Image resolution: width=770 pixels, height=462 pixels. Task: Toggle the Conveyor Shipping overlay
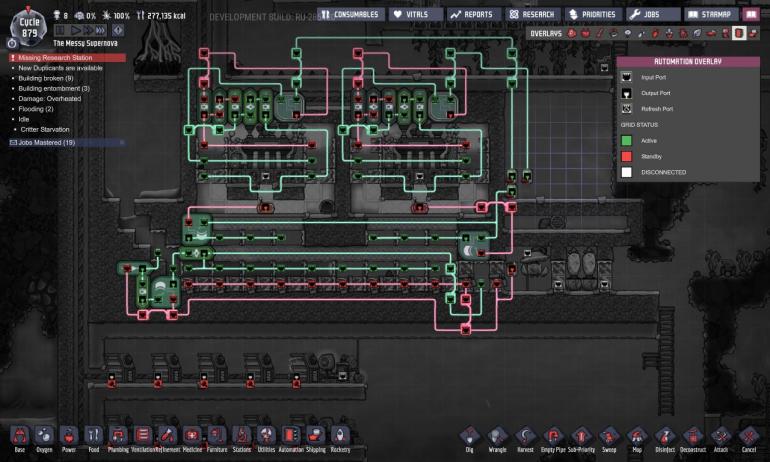click(753, 33)
